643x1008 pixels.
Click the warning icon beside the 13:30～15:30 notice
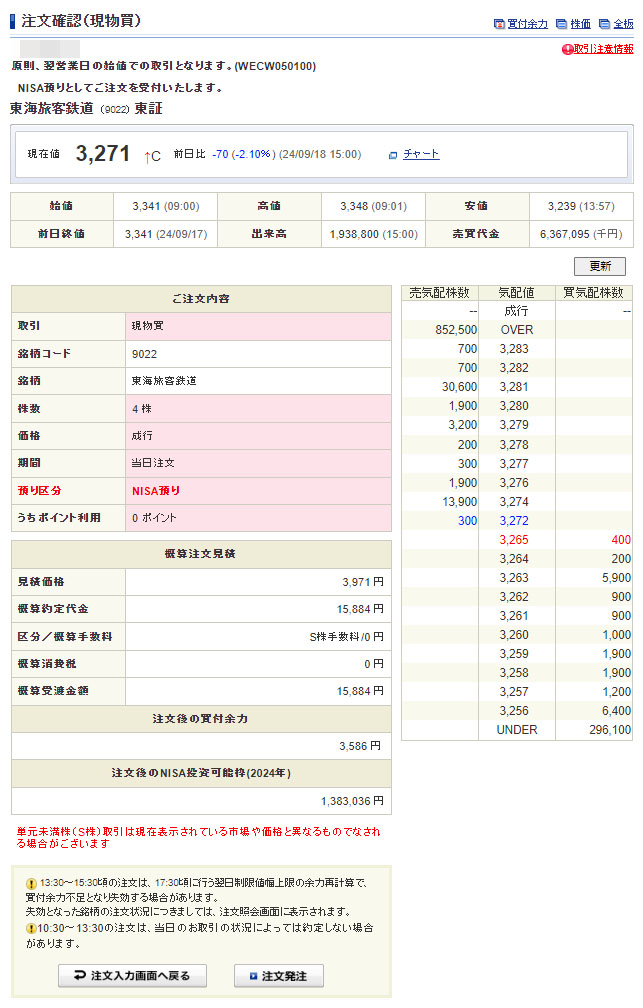pyautogui.click(x=32, y=883)
